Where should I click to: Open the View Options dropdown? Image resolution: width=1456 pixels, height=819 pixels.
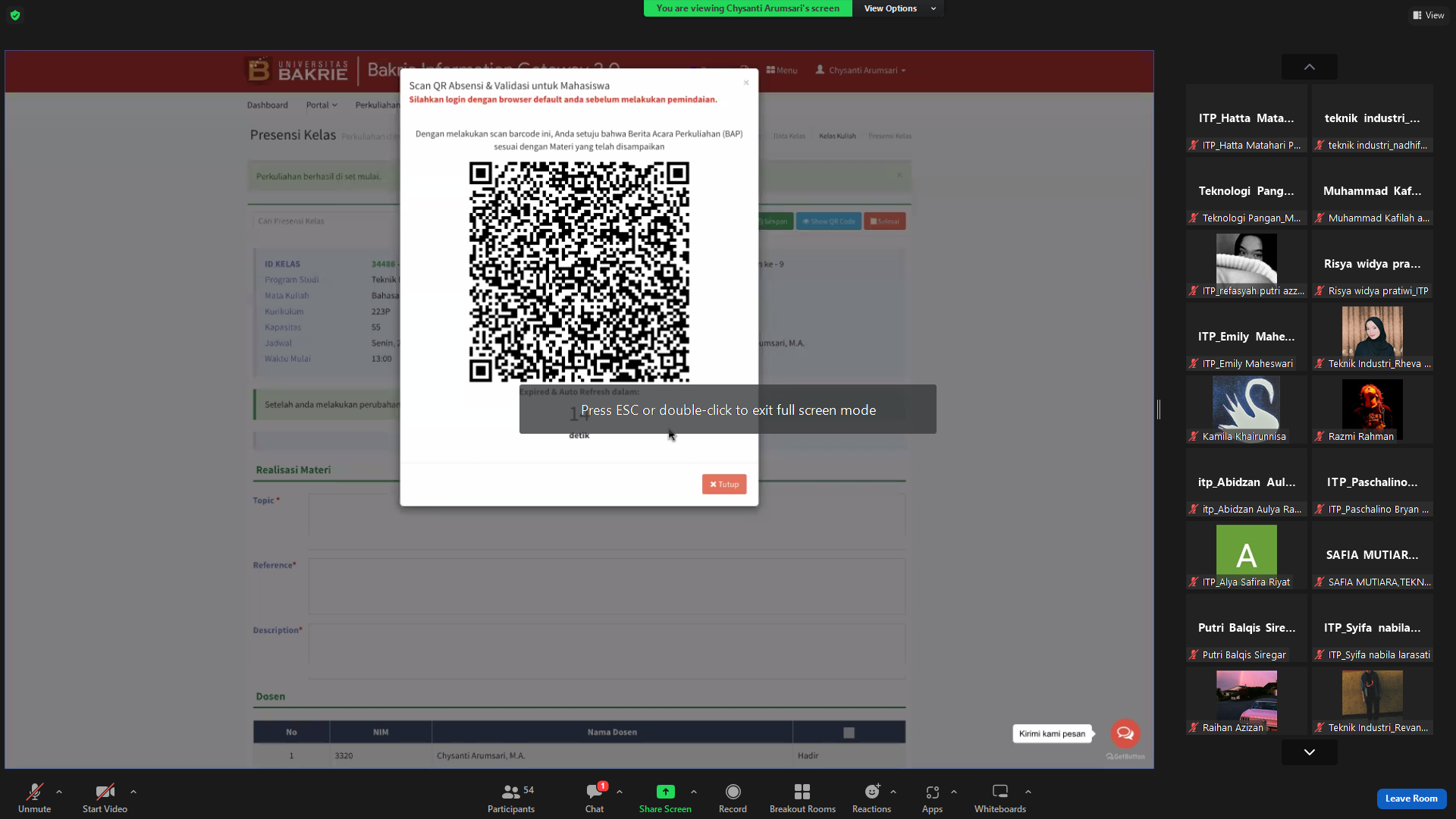point(899,8)
